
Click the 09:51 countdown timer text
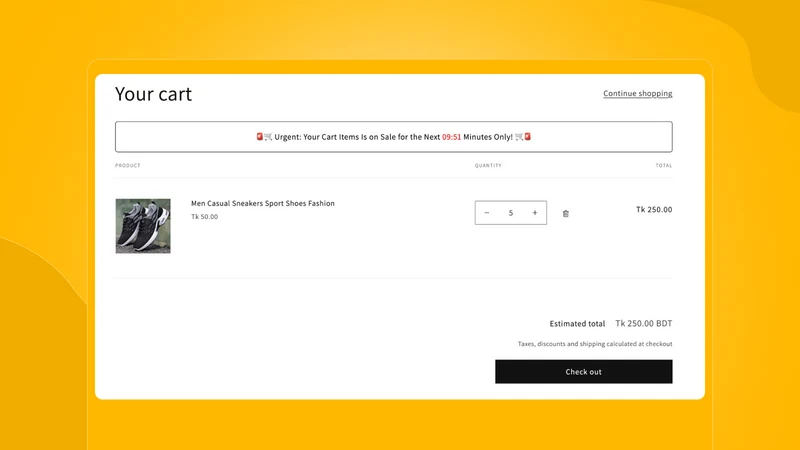tap(452, 137)
